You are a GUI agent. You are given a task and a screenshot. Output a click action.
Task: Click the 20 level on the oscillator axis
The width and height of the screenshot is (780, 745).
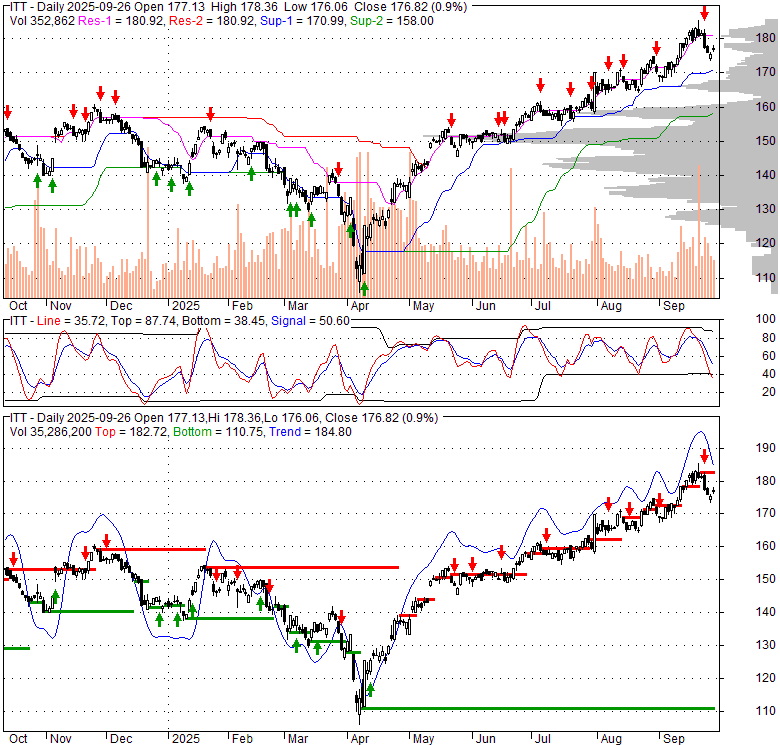point(769,392)
